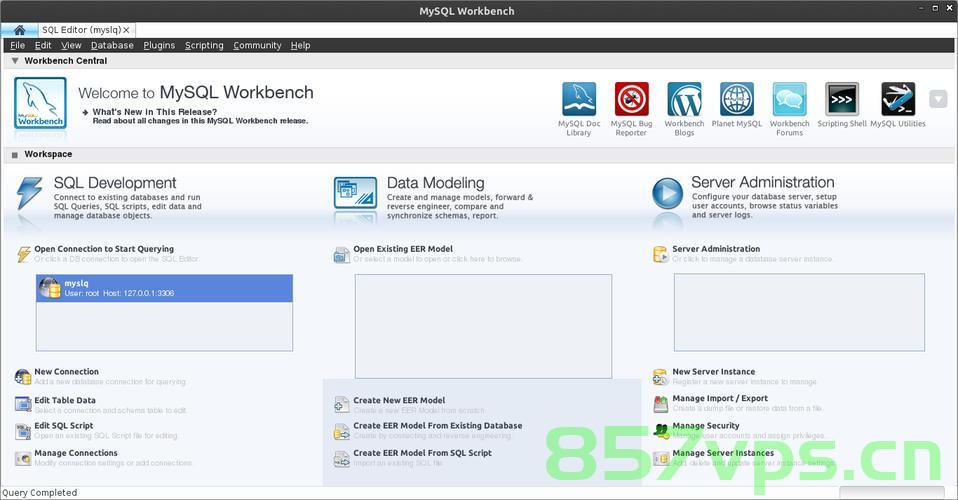The width and height of the screenshot is (958, 500).
Task: Click Create EER Model From SQL Script link
Action: (x=422, y=453)
